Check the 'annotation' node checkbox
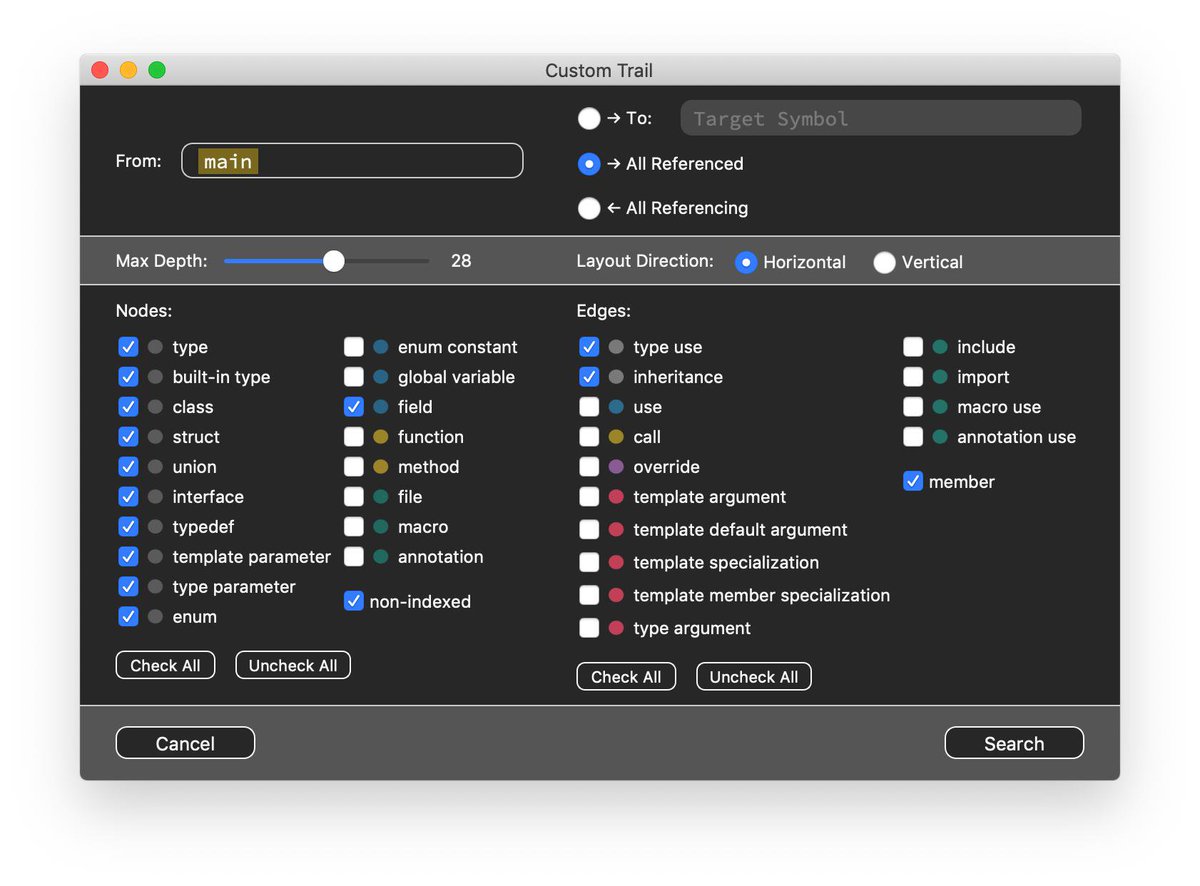 pos(354,557)
